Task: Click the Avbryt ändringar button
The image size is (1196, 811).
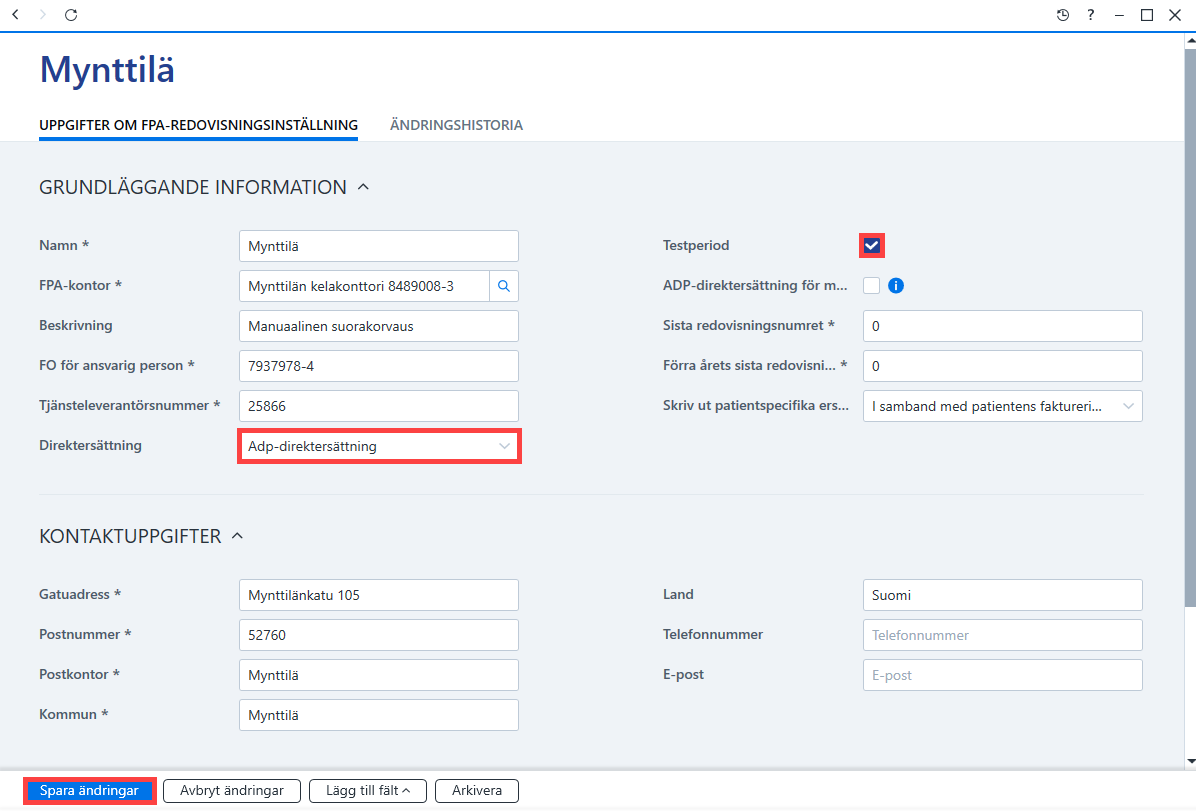Action: (x=232, y=790)
